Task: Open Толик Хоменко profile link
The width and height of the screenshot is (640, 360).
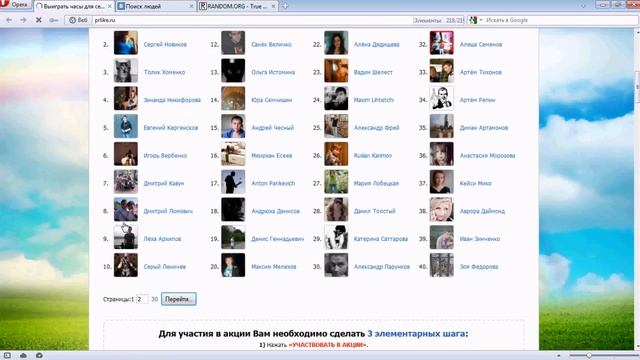Action: click(x=164, y=72)
